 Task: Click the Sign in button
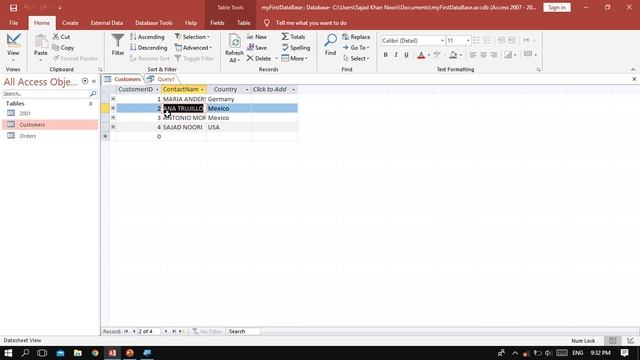pos(557,7)
